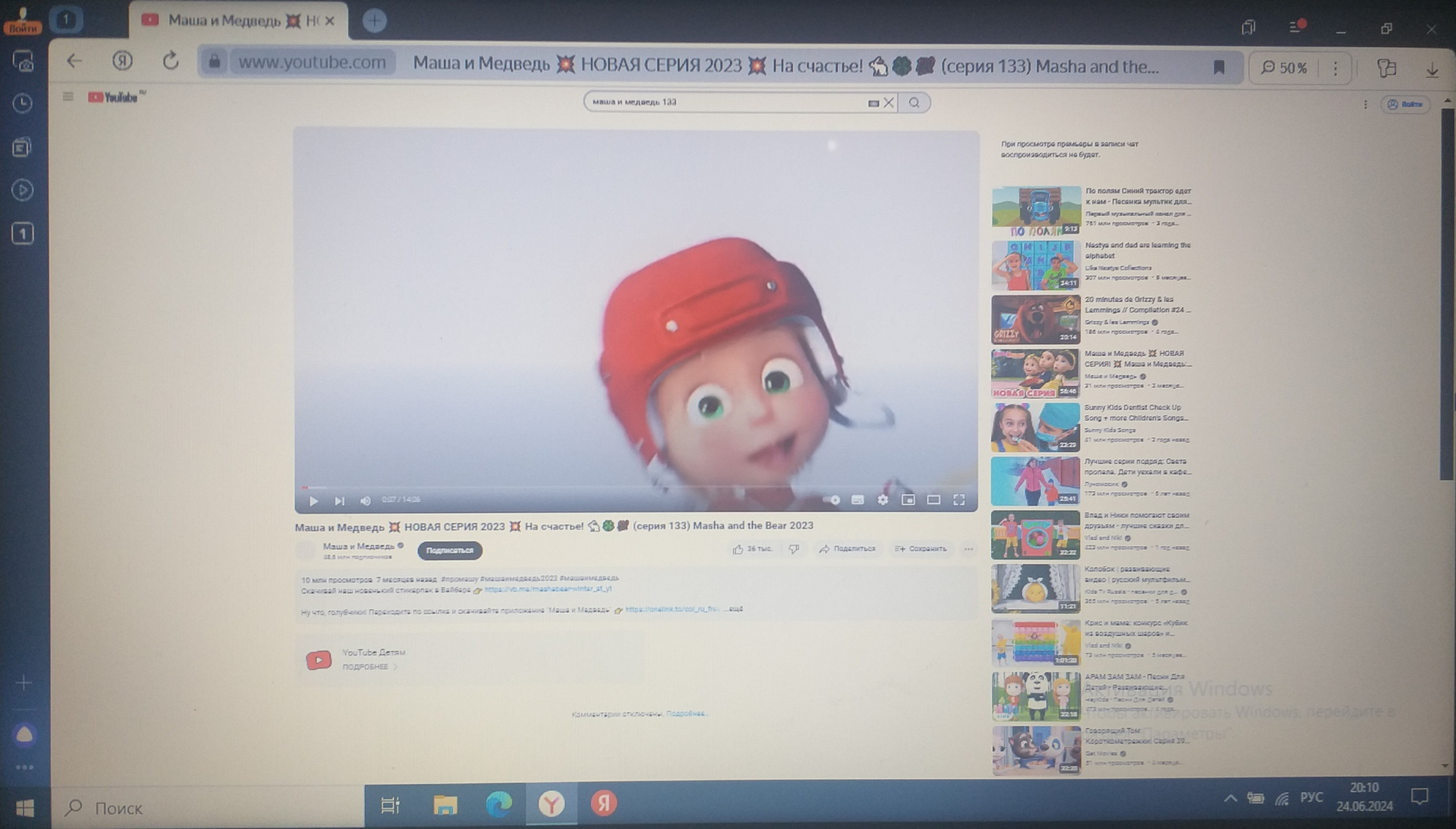Play the Masha and the Bear video
1456x829 pixels.
point(313,501)
